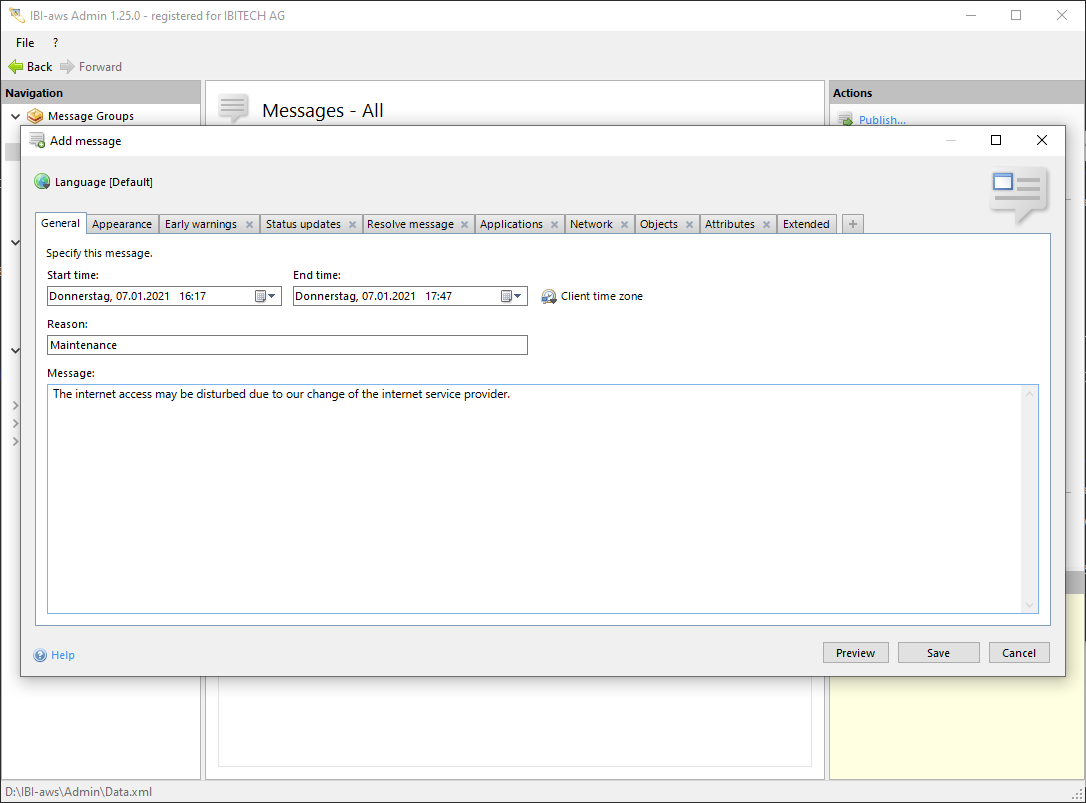Open the End time calendar dropdown
This screenshot has width=1086, height=803.
(x=511, y=296)
